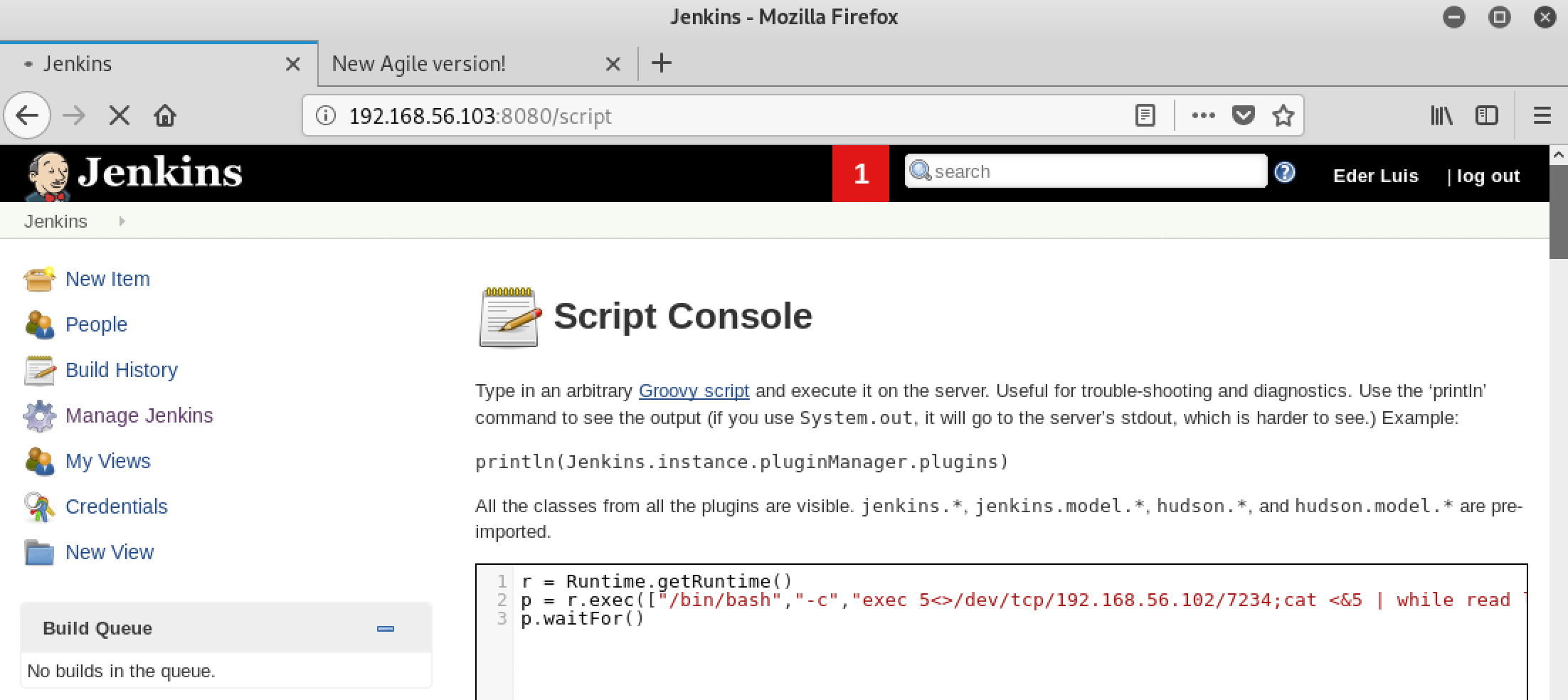Go to browser home page
Image resolution: width=1568 pixels, height=700 pixels.
165,115
